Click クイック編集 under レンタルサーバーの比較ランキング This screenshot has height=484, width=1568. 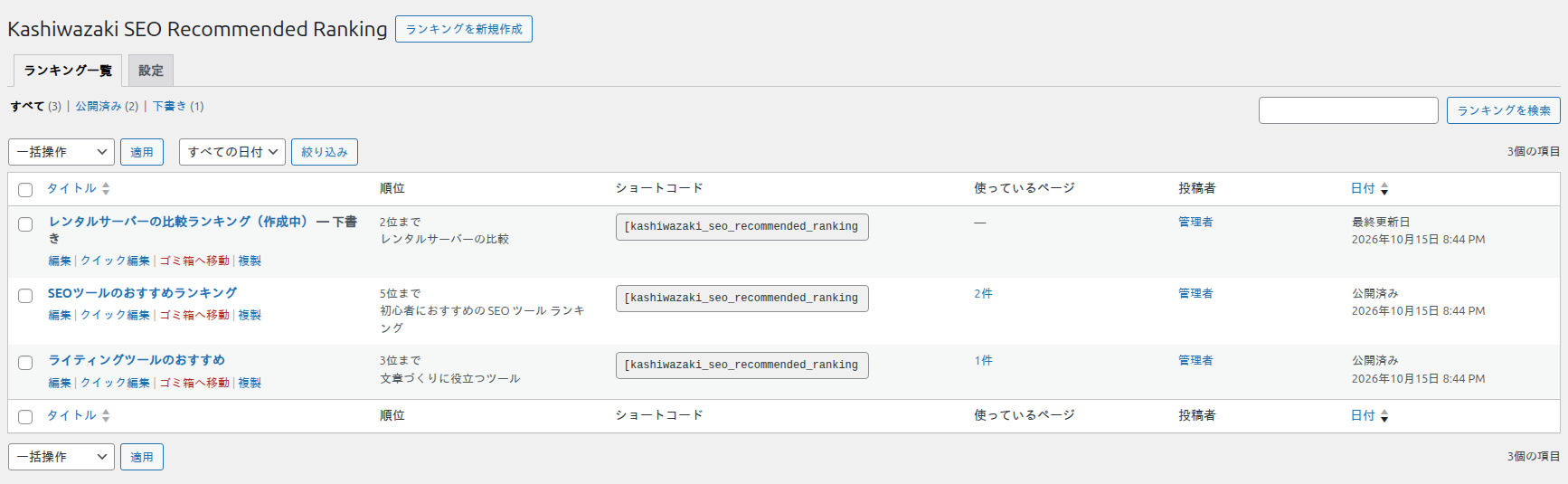116,261
